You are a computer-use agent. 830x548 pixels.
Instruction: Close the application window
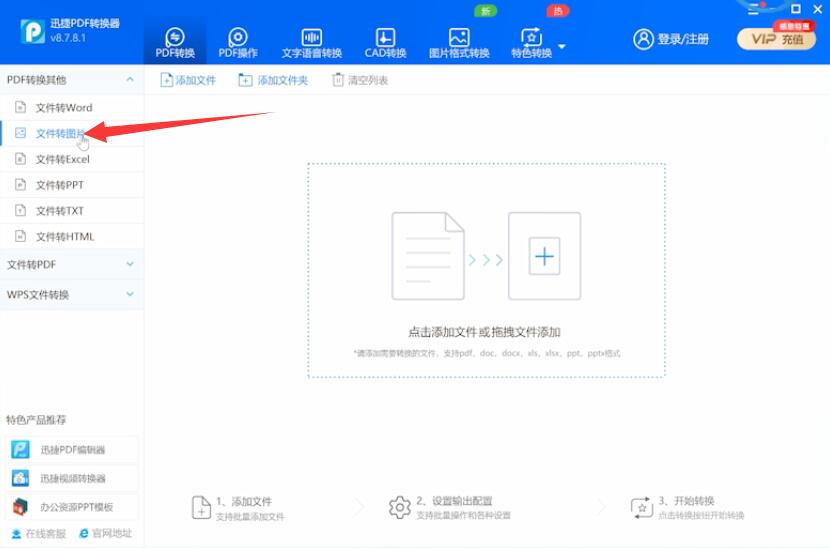pyautogui.click(x=818, y=9)
